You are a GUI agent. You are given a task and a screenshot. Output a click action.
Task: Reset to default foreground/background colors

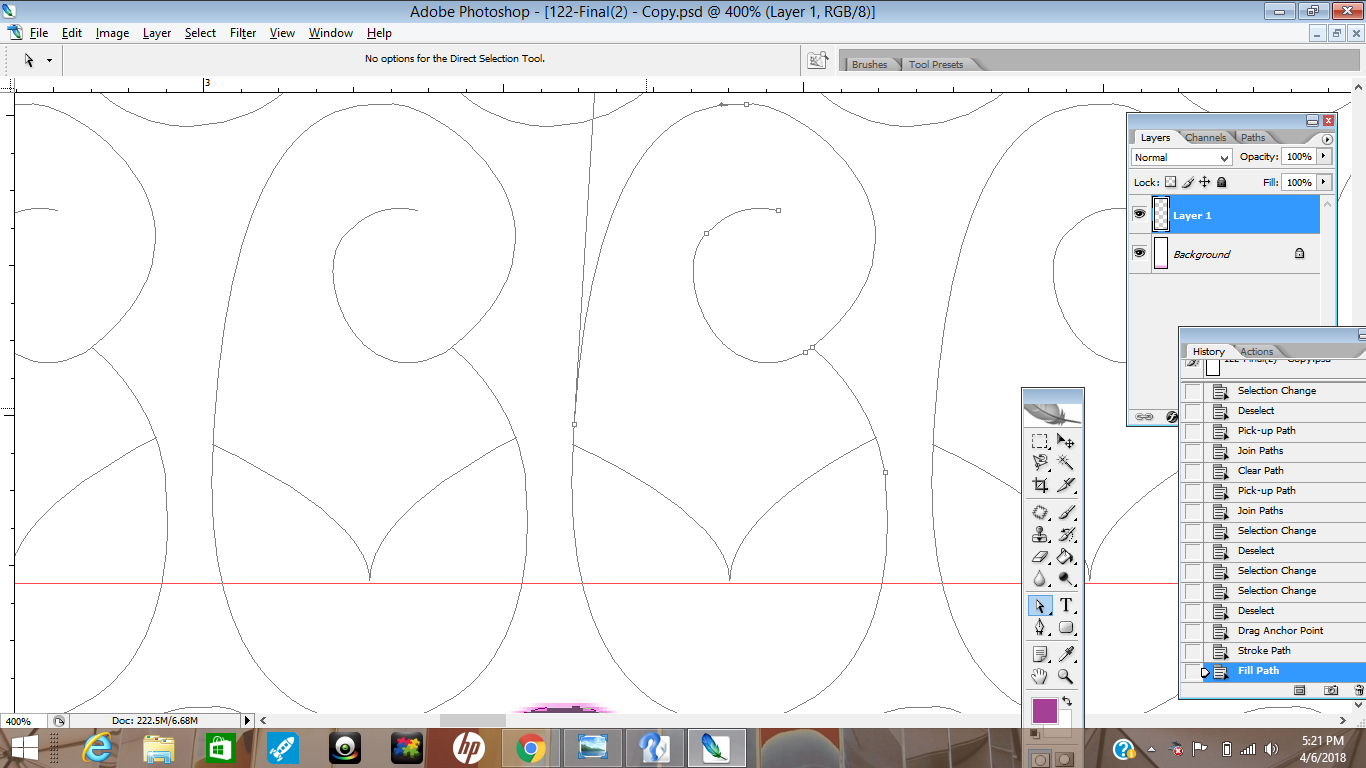(1035, 734)
